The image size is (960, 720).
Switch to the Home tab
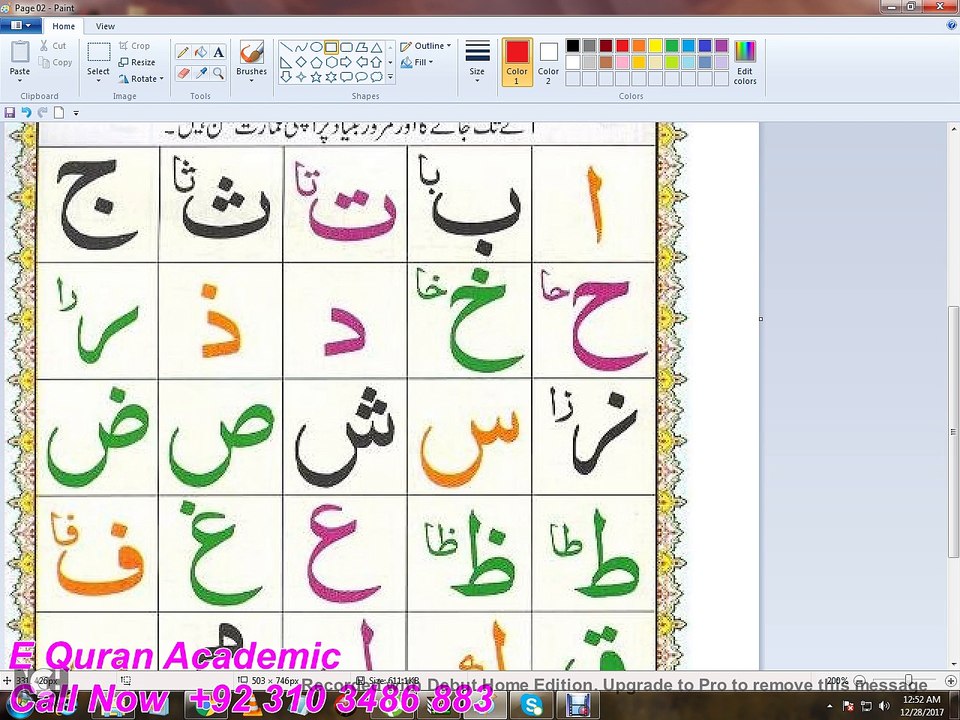[64, 26]
